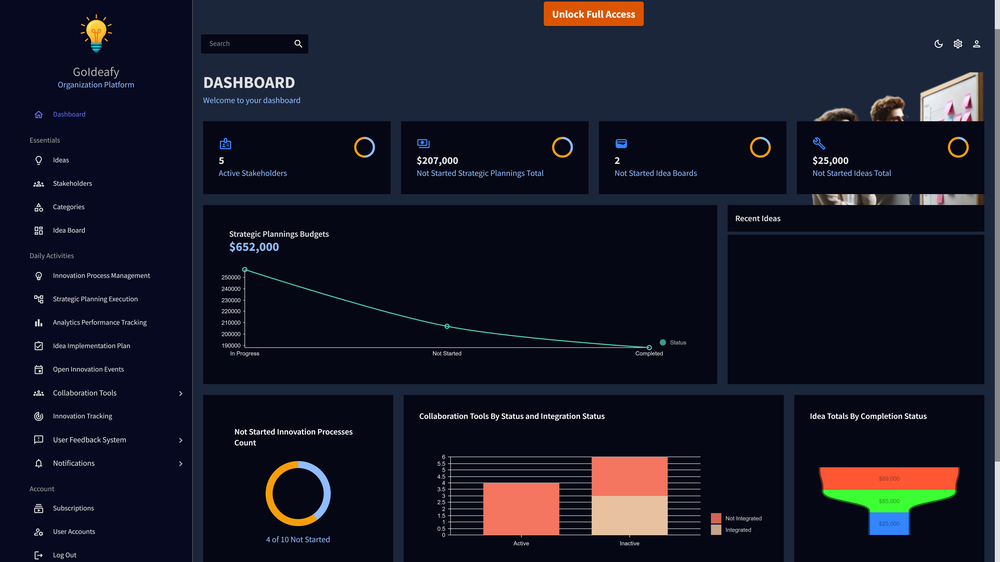This screenshot has width=1000, height=562.
Task: Expand the Collaboration Tools submenu
Action: [x=180, y=394]
